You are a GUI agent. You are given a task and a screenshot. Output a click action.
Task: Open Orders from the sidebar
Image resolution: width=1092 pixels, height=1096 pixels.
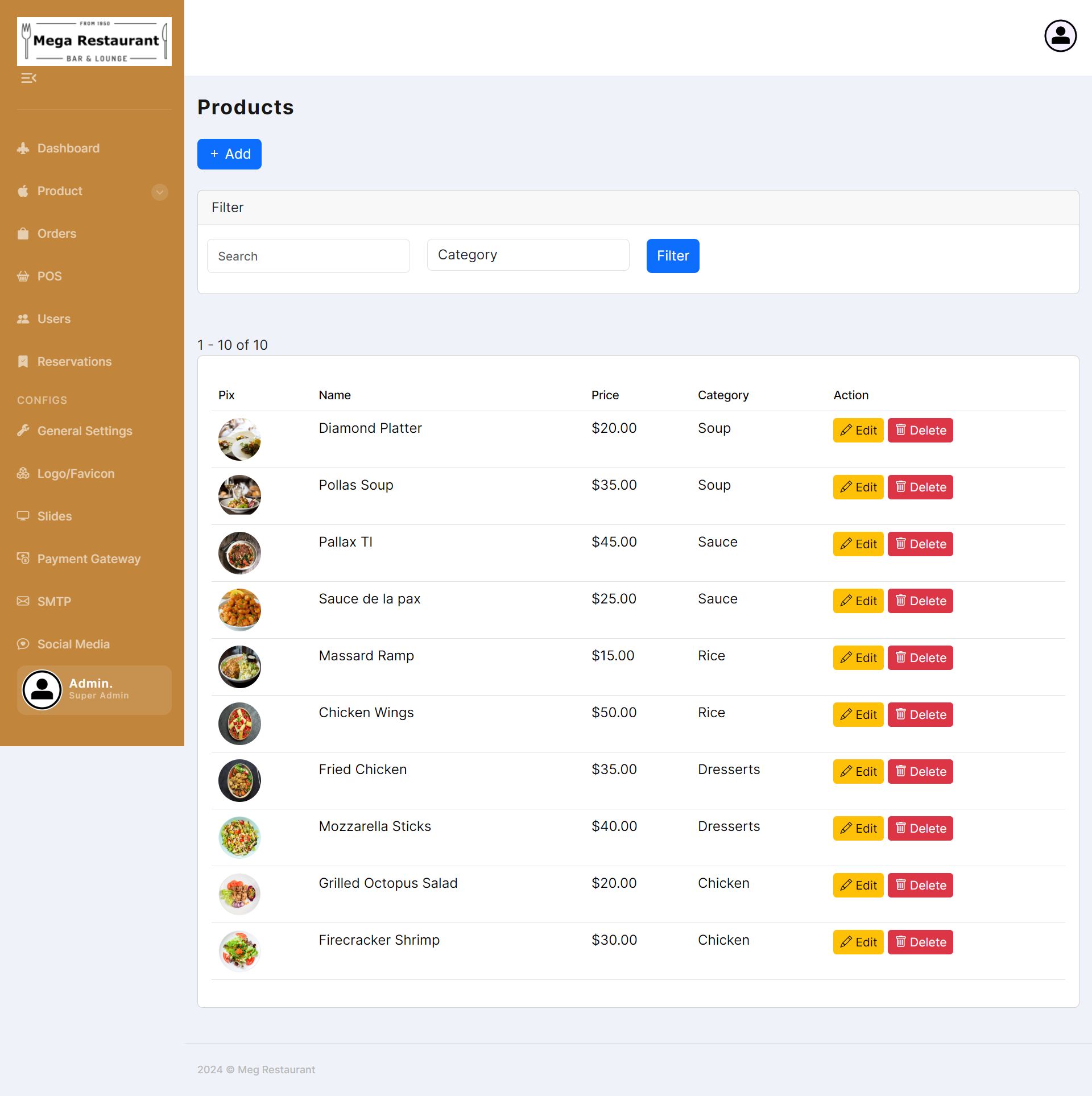tap(56, 234)
